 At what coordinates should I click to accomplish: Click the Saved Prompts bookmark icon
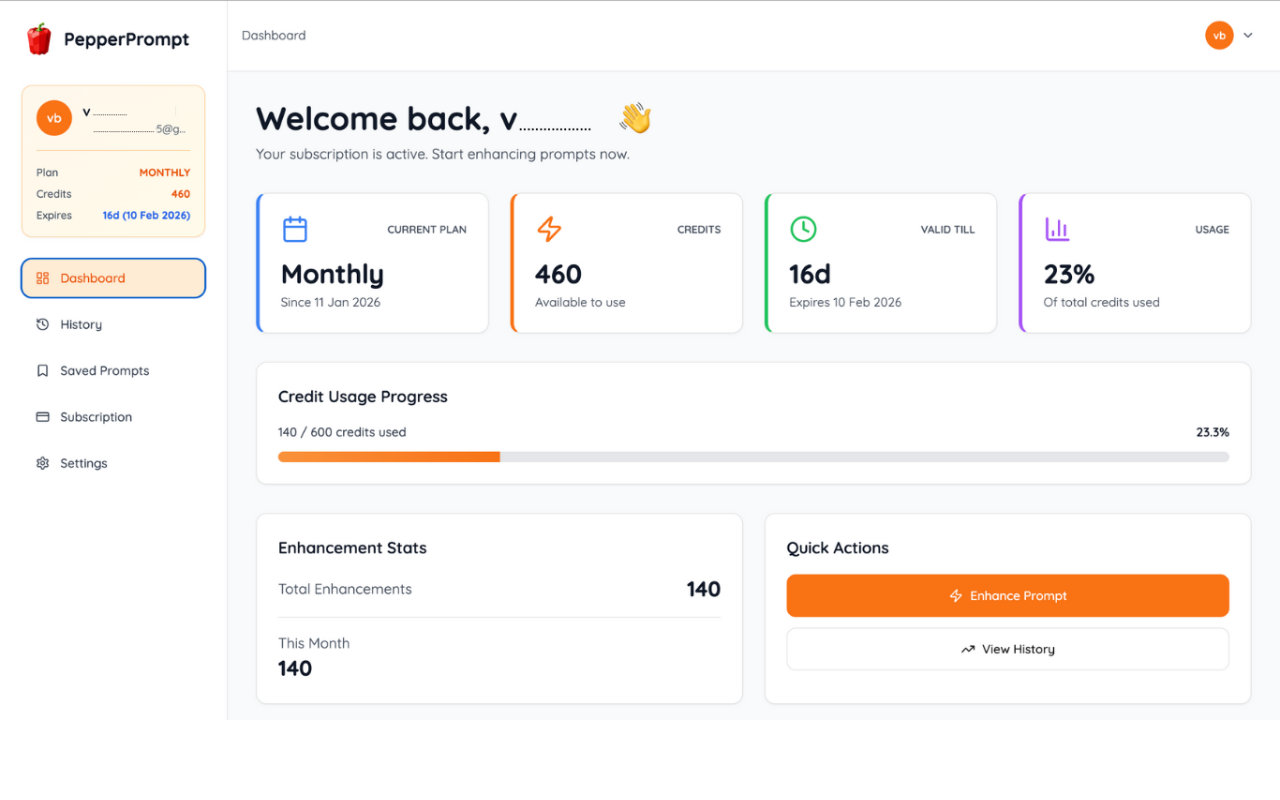coord(42,370)
